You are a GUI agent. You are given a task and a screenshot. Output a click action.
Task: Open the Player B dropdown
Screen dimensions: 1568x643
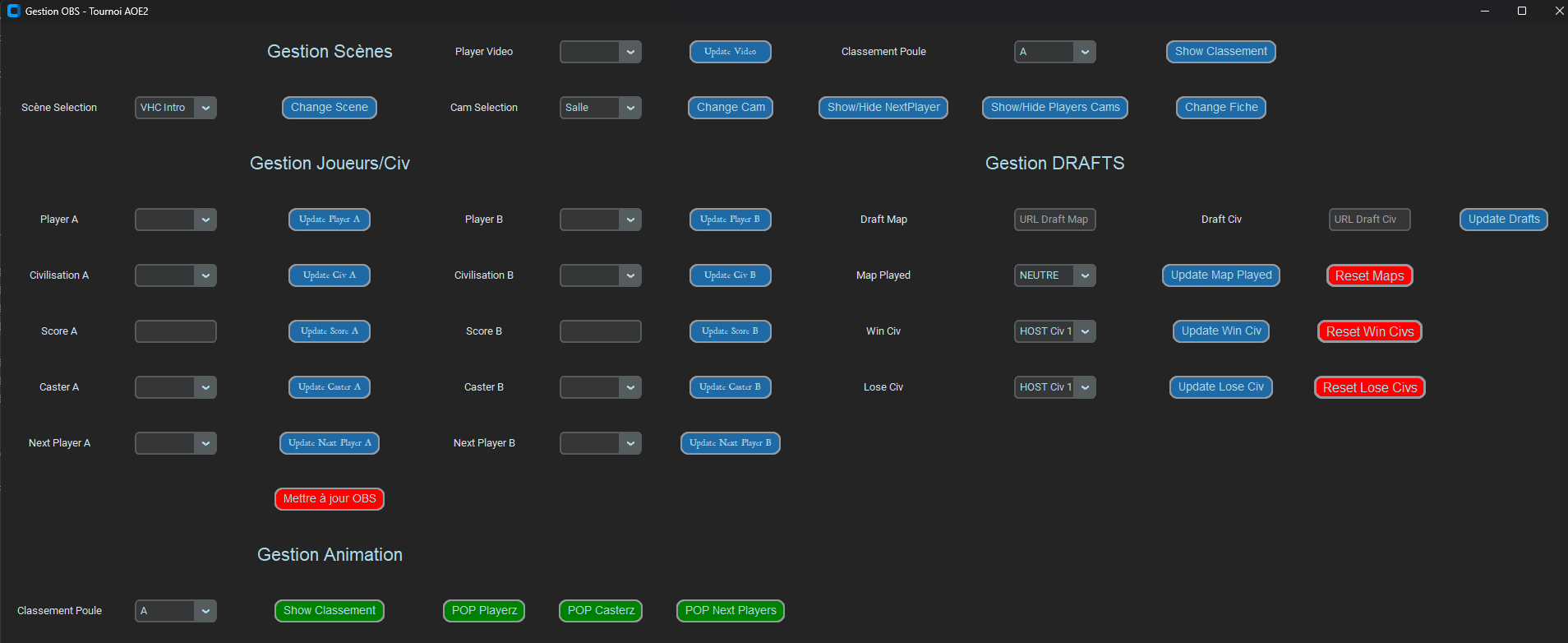(601, 220)
